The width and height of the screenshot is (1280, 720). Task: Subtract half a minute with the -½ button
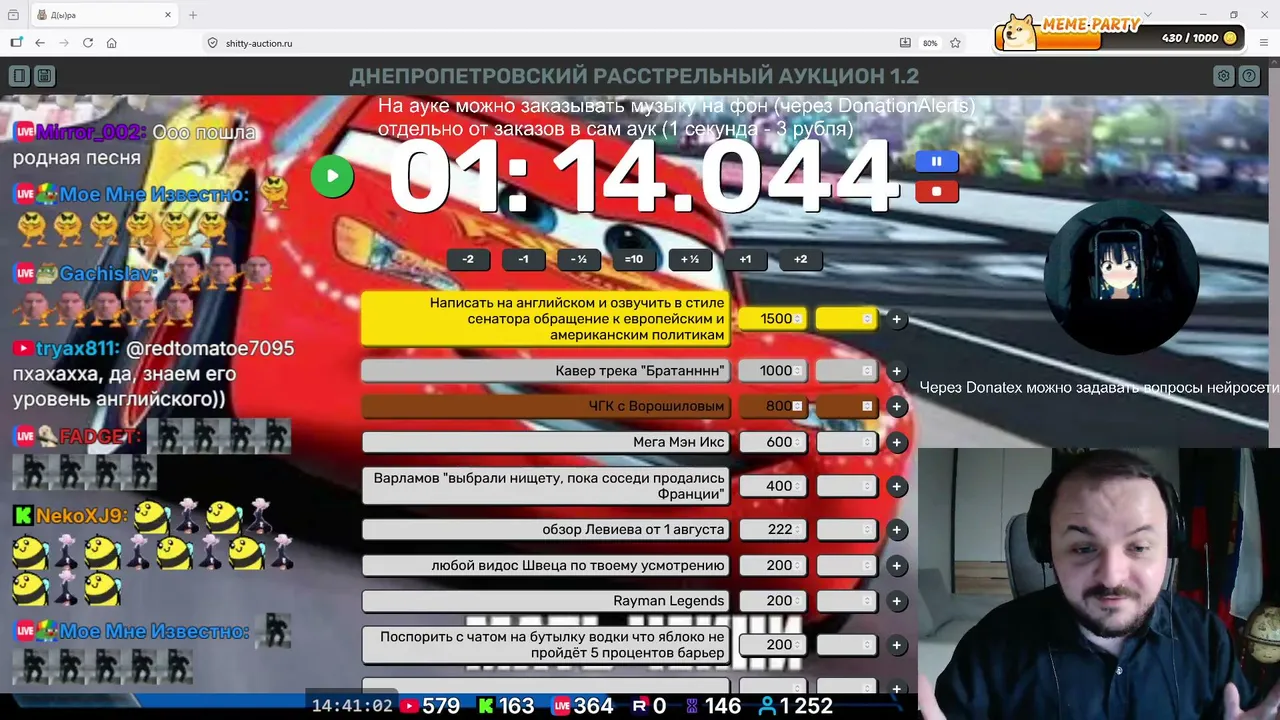(x=578, y=259)
